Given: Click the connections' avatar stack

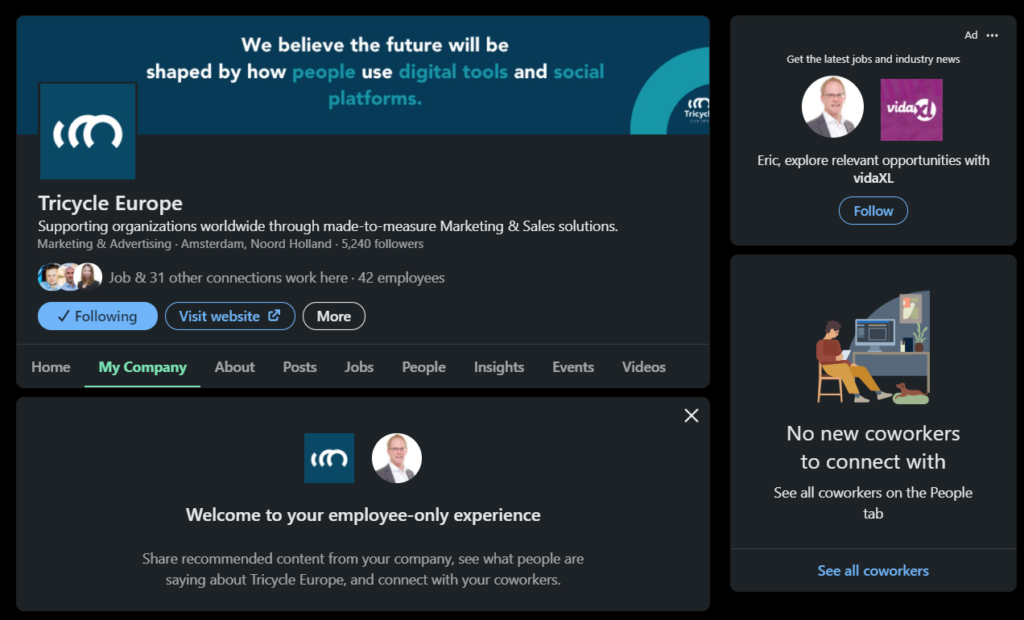Looking at the screenshot, I should pos(70,277).
